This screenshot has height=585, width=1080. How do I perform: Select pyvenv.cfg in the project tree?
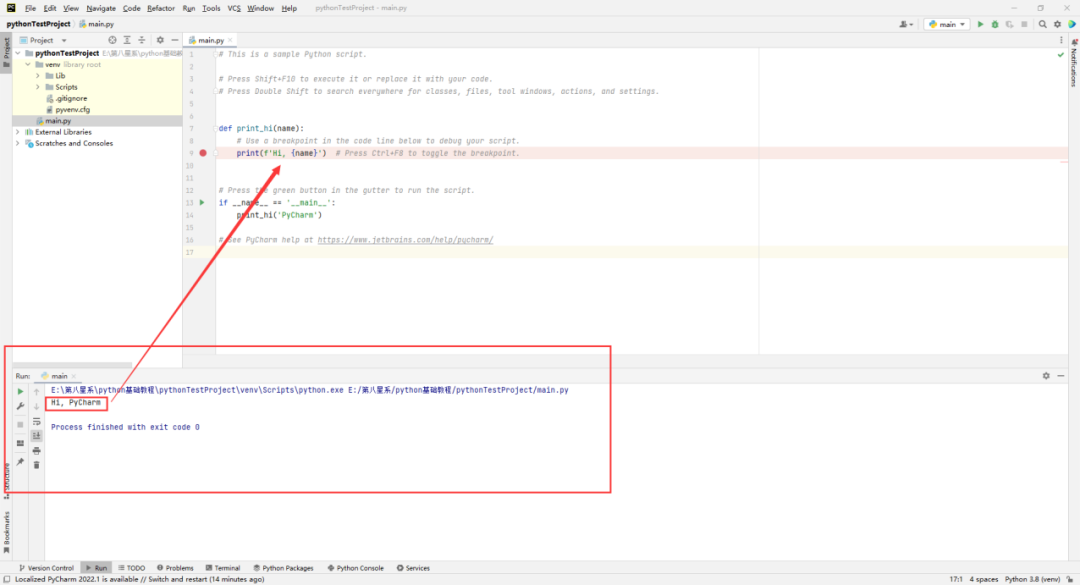[x=68, y=110]
